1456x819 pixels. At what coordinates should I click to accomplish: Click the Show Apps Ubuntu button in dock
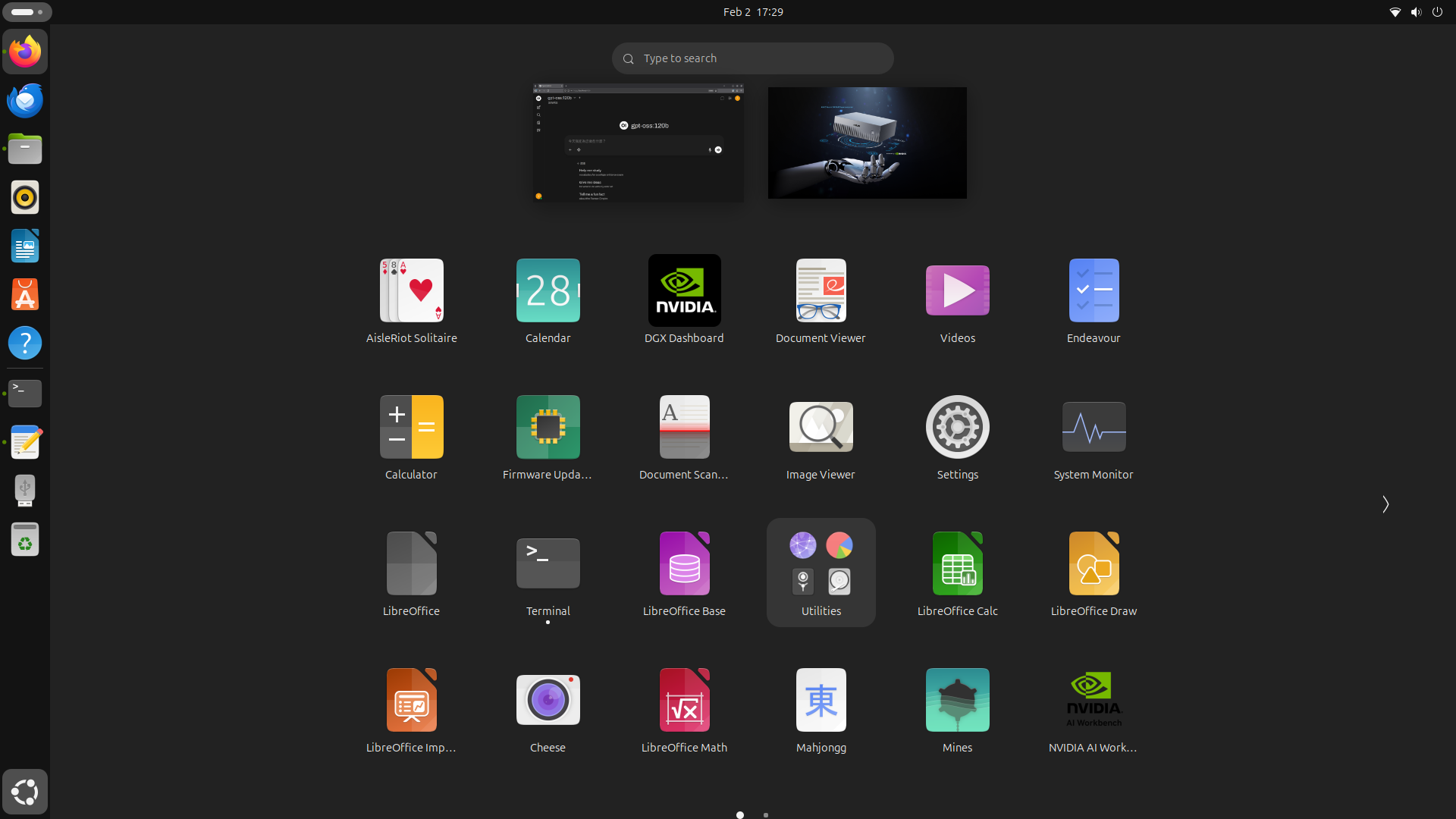coord(25,792)
